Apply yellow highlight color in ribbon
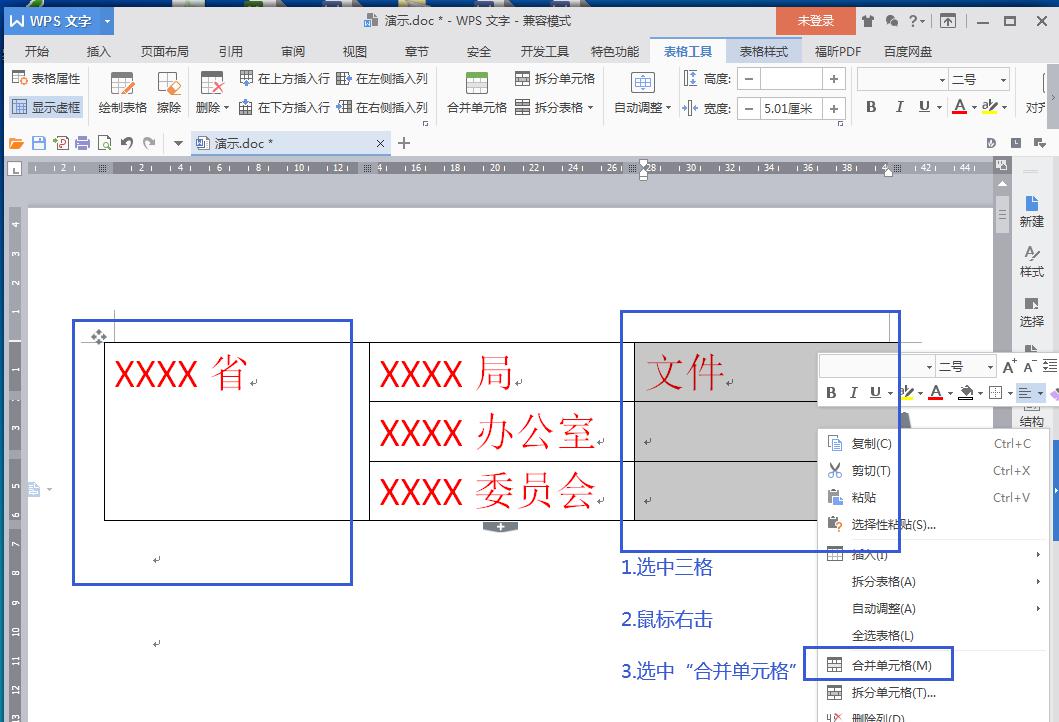 pyautogui.click(x=989, y=107)
